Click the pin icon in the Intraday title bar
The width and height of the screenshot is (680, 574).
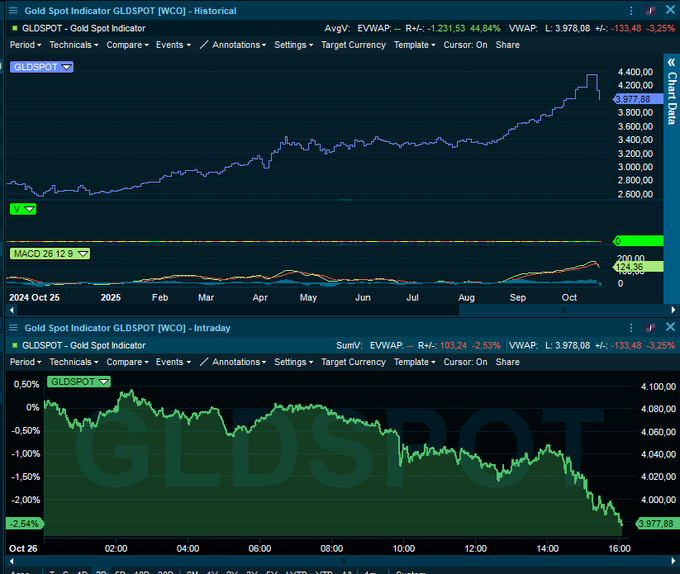pos(651,328)
